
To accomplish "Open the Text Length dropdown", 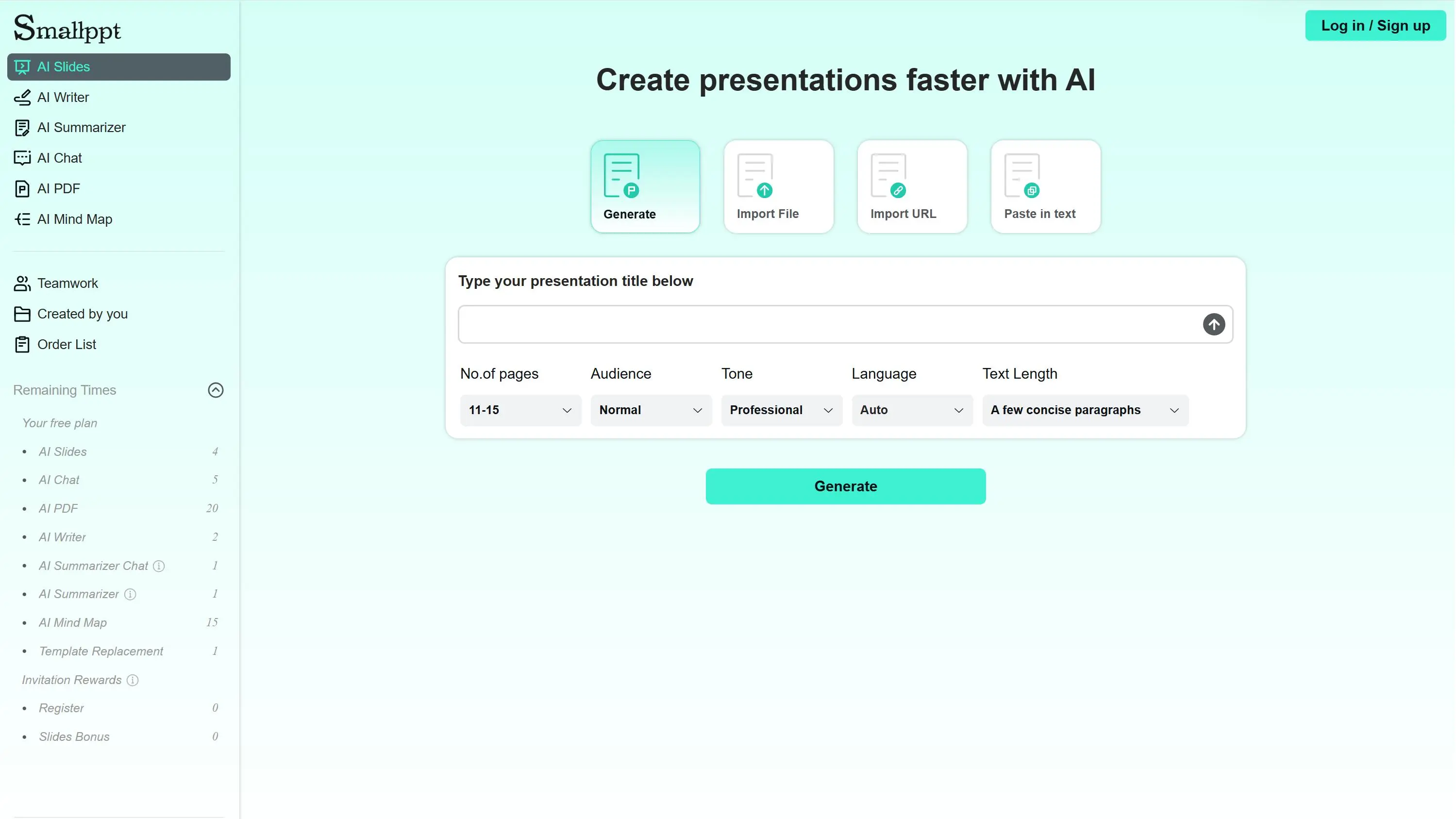I will pos(1085,410).
